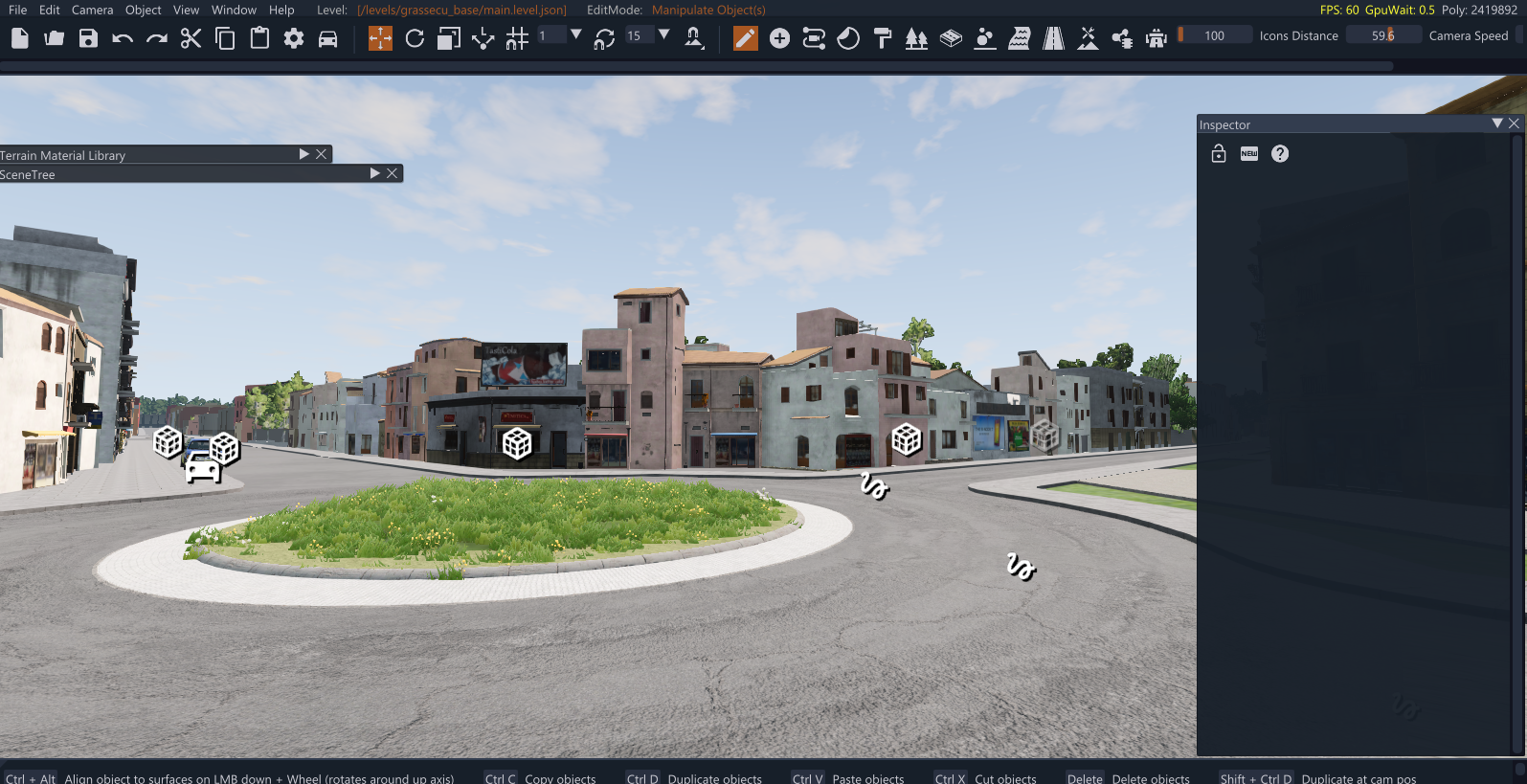Expand the SceneTree panel
1527x784 pixels.
pyautogui.click(x=375, y=173)
